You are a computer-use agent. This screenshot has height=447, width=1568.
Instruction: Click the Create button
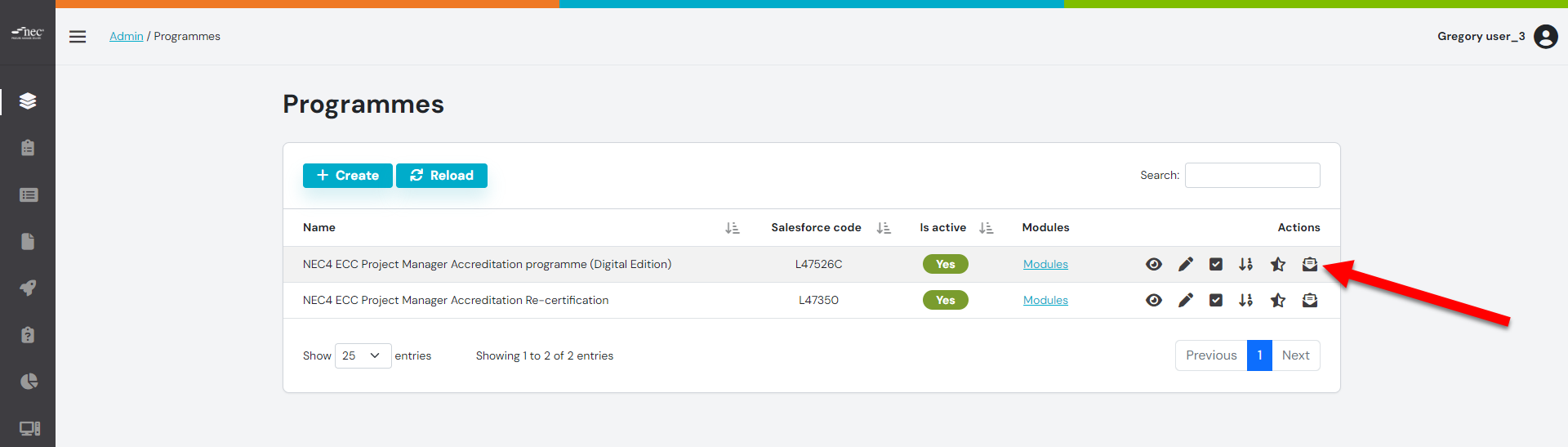point(348,176)
